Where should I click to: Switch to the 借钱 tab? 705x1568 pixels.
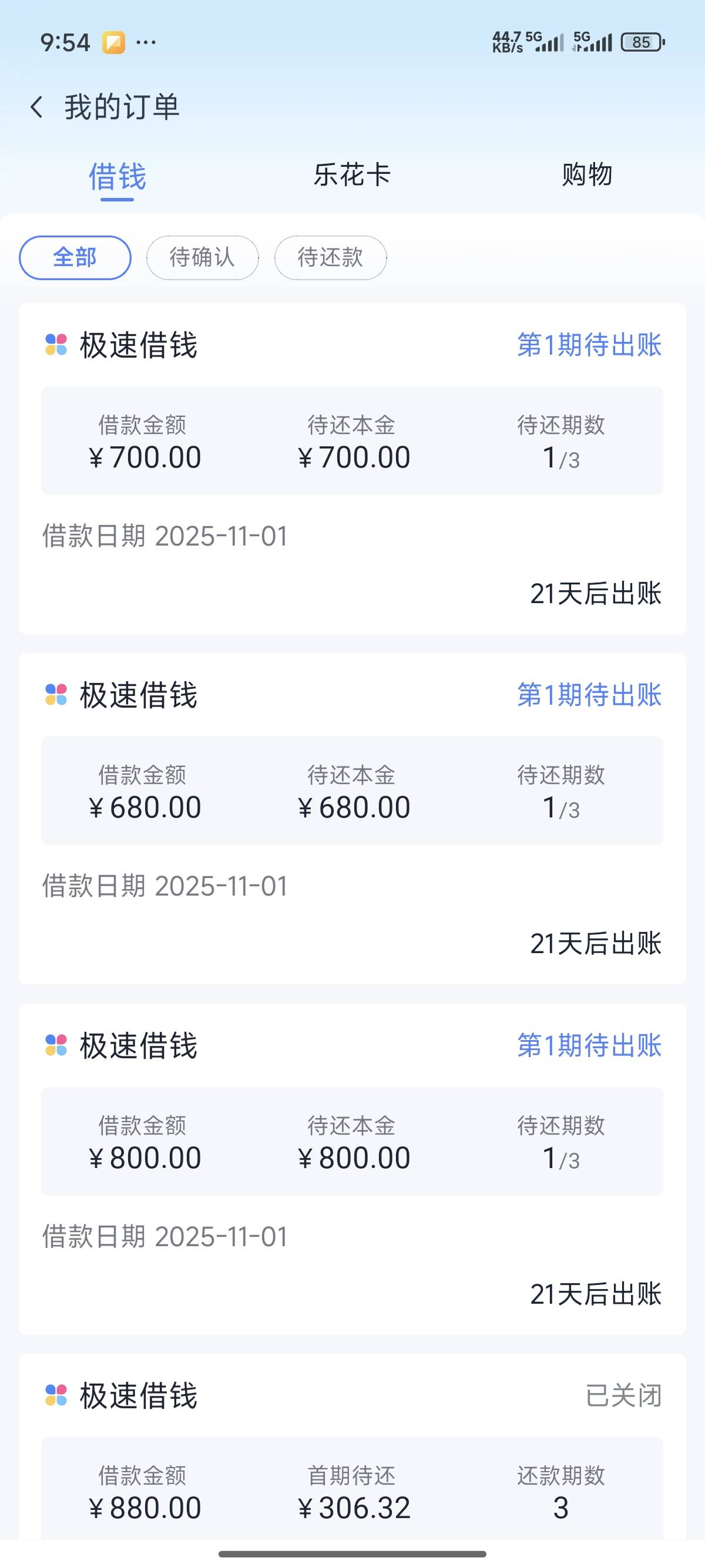pyautogui.click(x=117, y=177)
